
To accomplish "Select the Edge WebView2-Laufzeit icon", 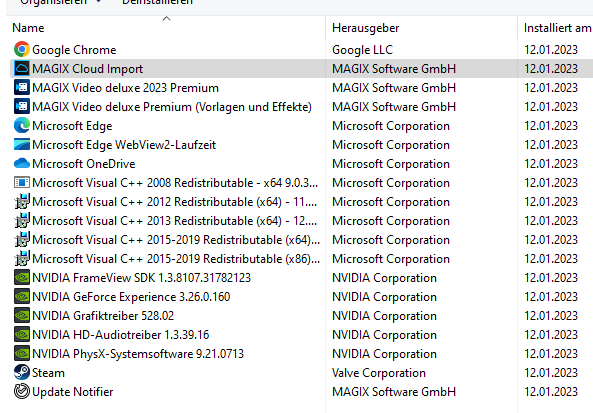I will 22,144.
